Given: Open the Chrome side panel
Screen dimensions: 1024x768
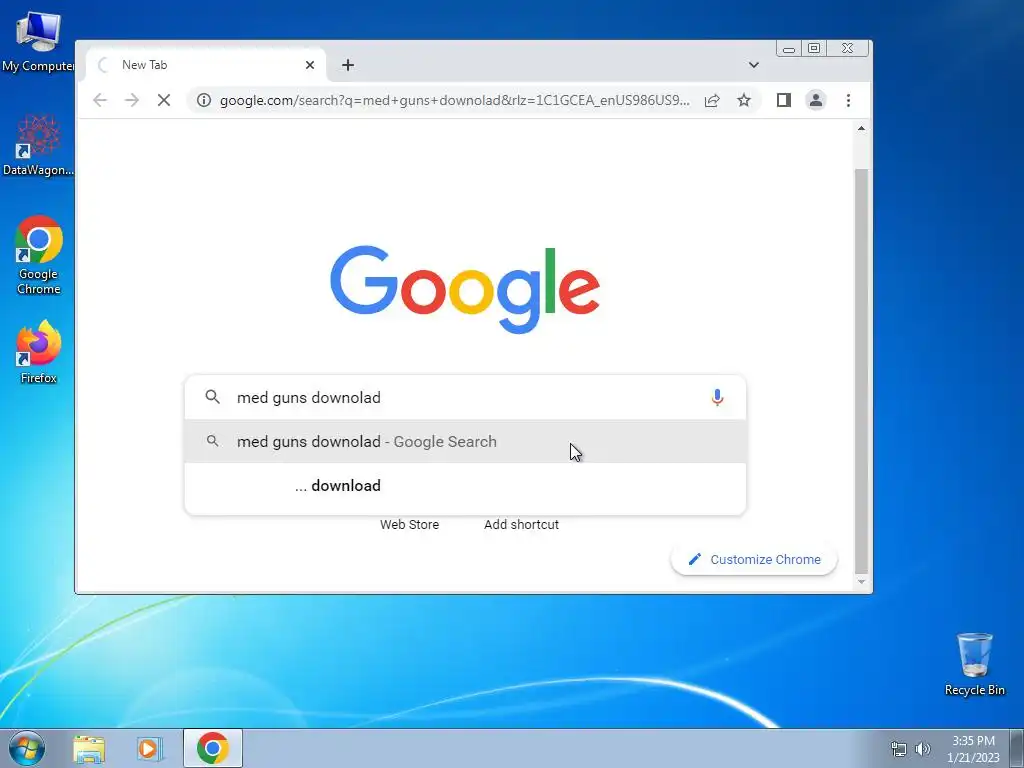Looking at the screenshot, I should [784, 100].
